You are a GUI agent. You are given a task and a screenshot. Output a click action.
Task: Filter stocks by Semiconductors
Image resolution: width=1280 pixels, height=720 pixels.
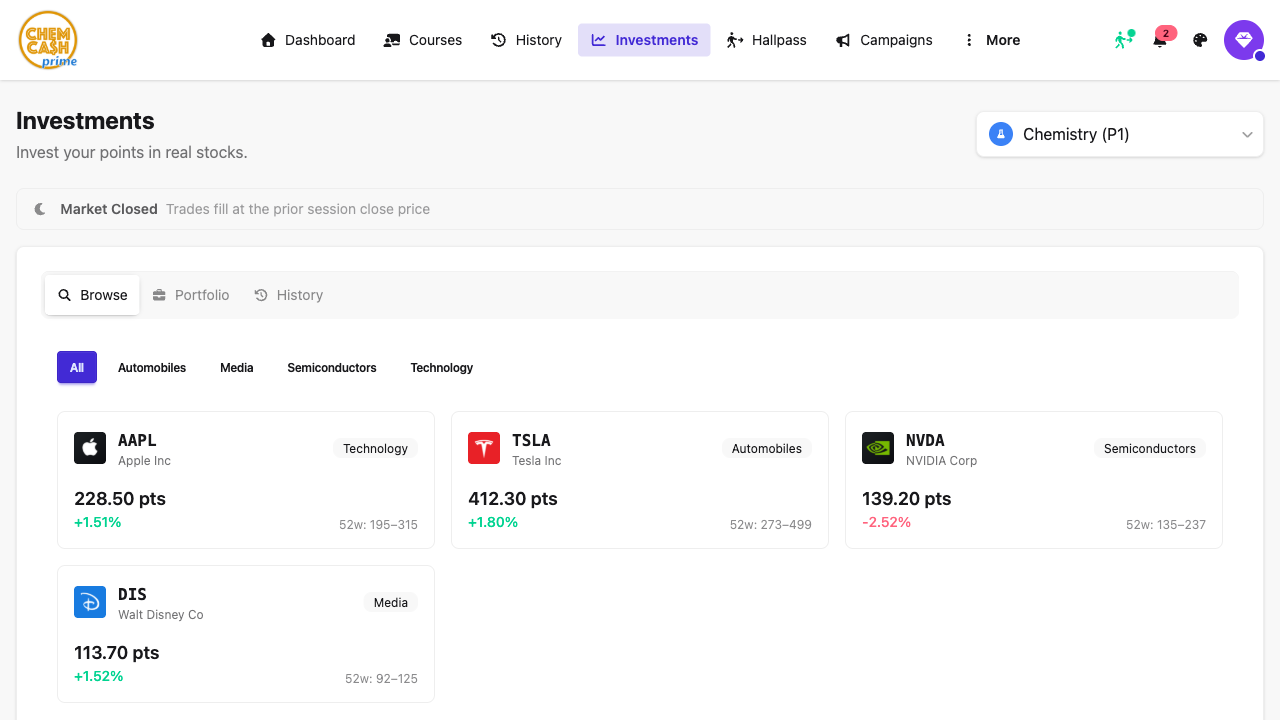tap(332, 367)
